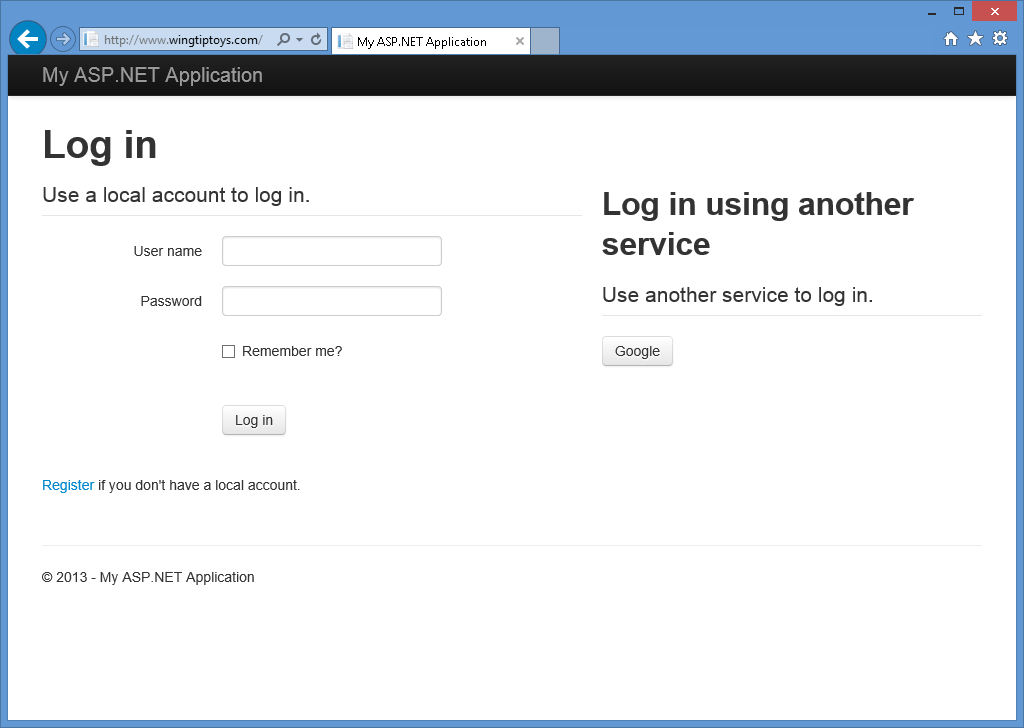Click the browser back arrow button
The image size is (1024, 728).
point(27,39)
